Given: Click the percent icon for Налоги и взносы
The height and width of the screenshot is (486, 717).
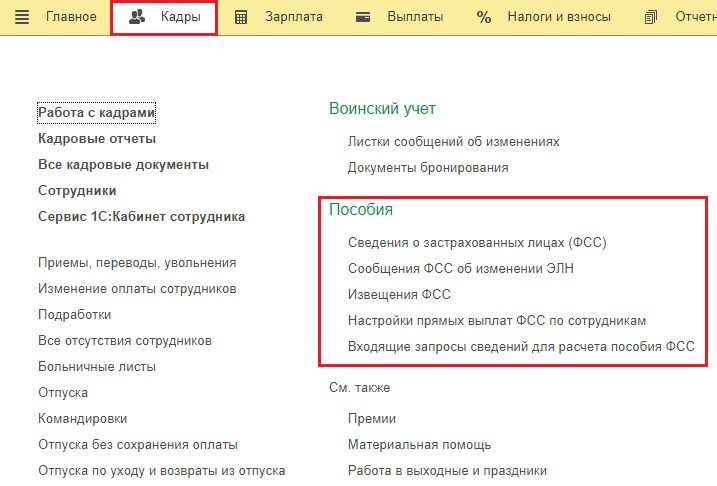Looking at the screenshot, I should pyautogui.click(x=484, y=17).
